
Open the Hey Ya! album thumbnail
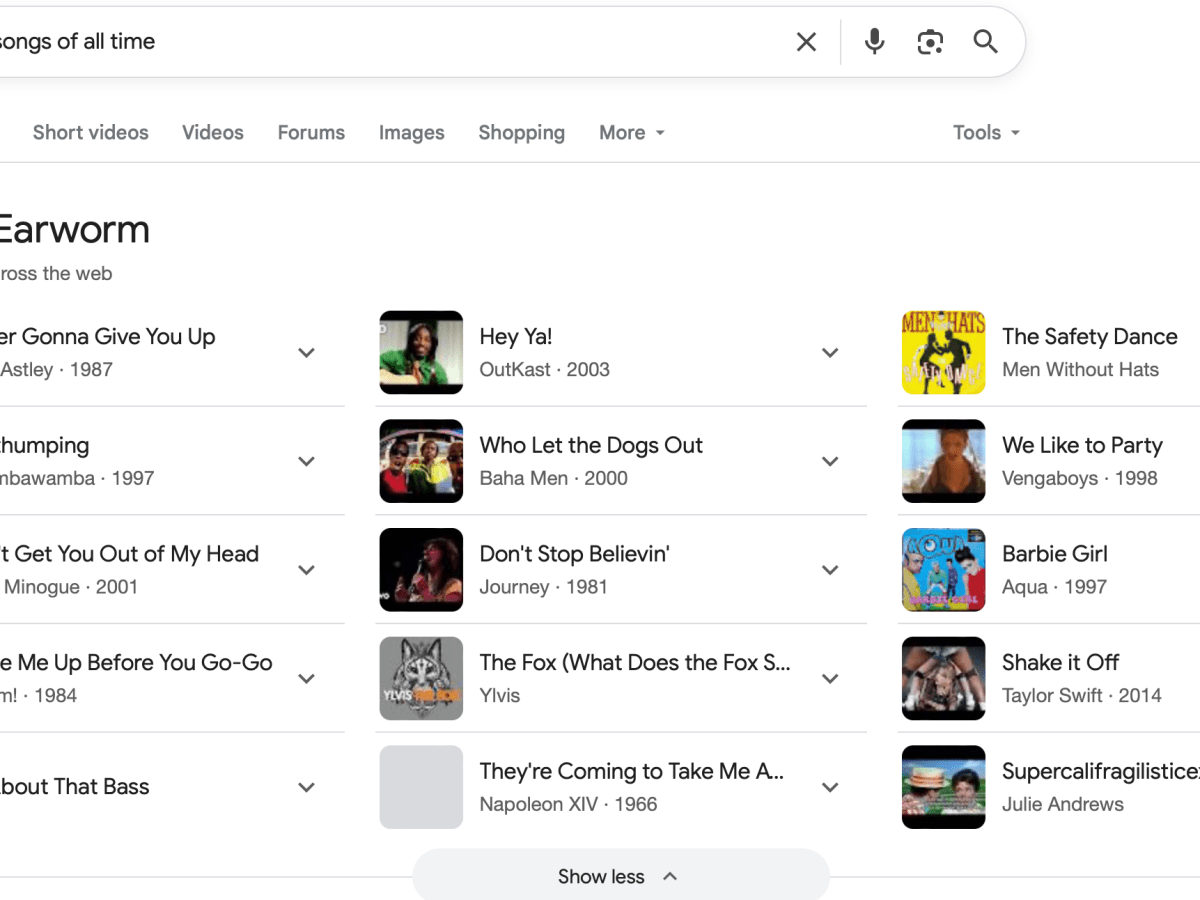point(421,352)
